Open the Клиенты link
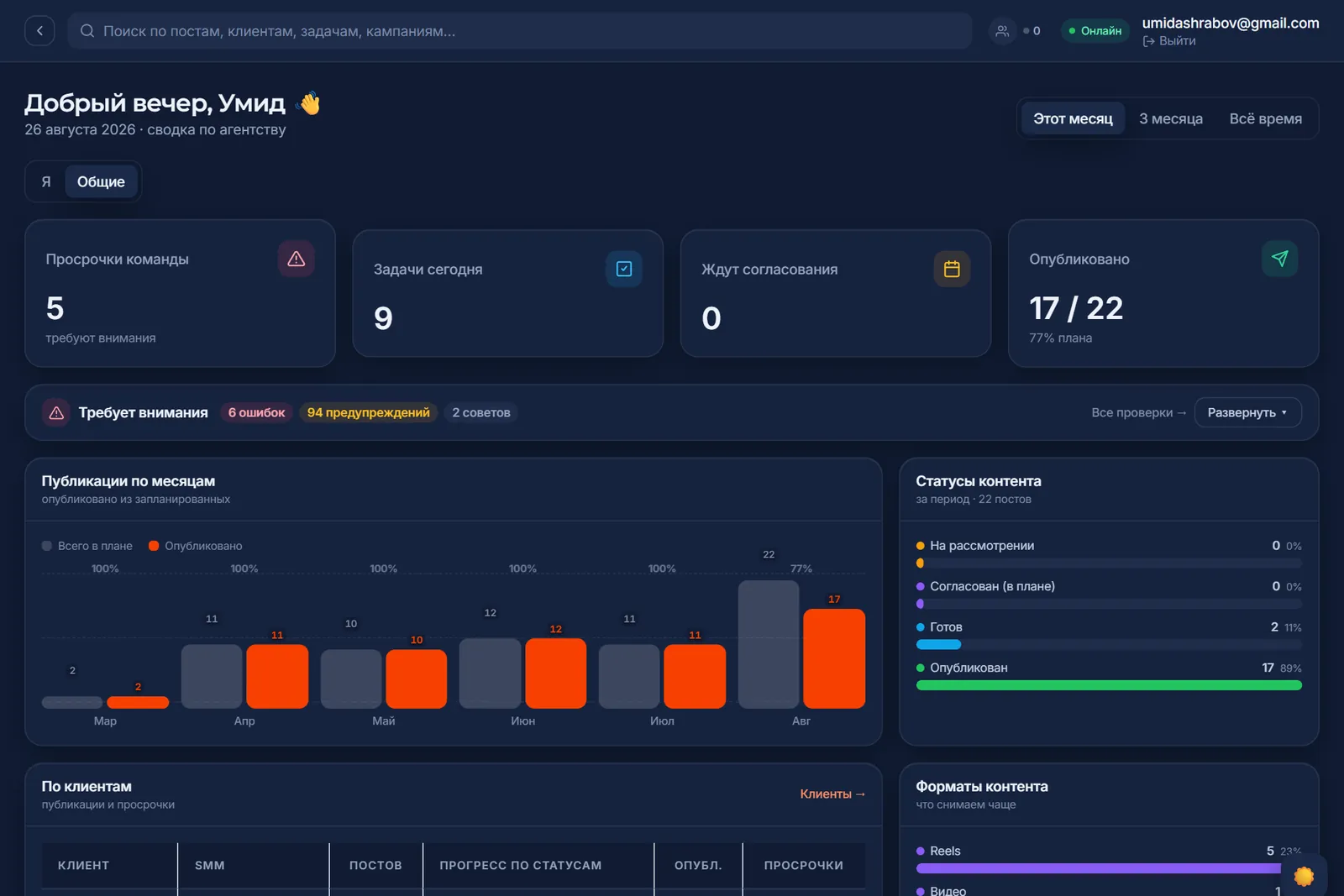The width and height of the screenshot is (1344, 896). click(832, 794)
